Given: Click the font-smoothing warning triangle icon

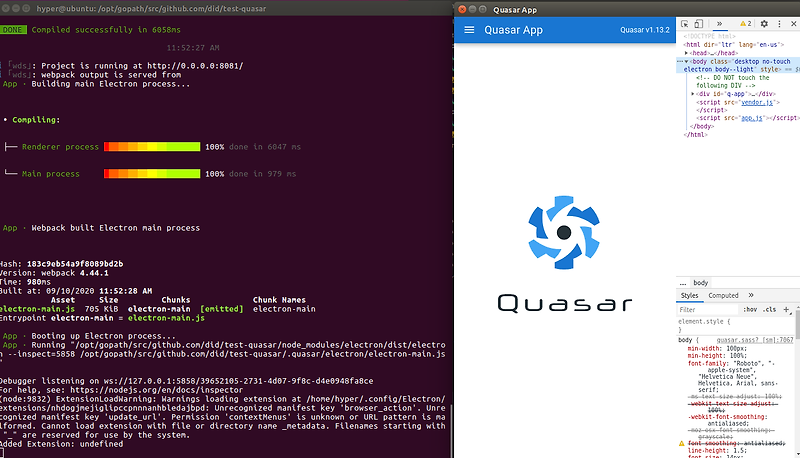Looking at the screenshot, I should 681,443.
